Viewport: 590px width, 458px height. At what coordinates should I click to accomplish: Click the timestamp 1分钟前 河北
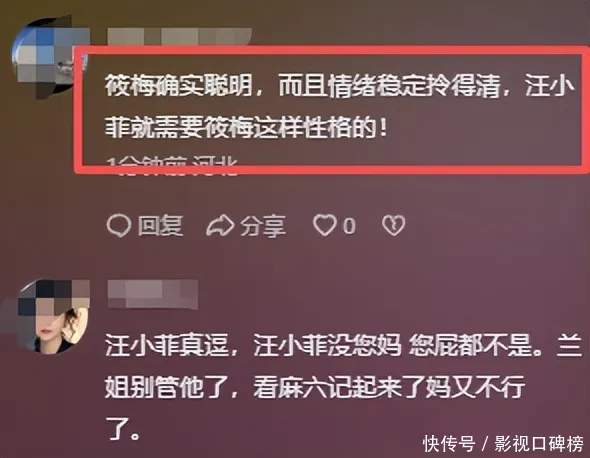point(173,166)
